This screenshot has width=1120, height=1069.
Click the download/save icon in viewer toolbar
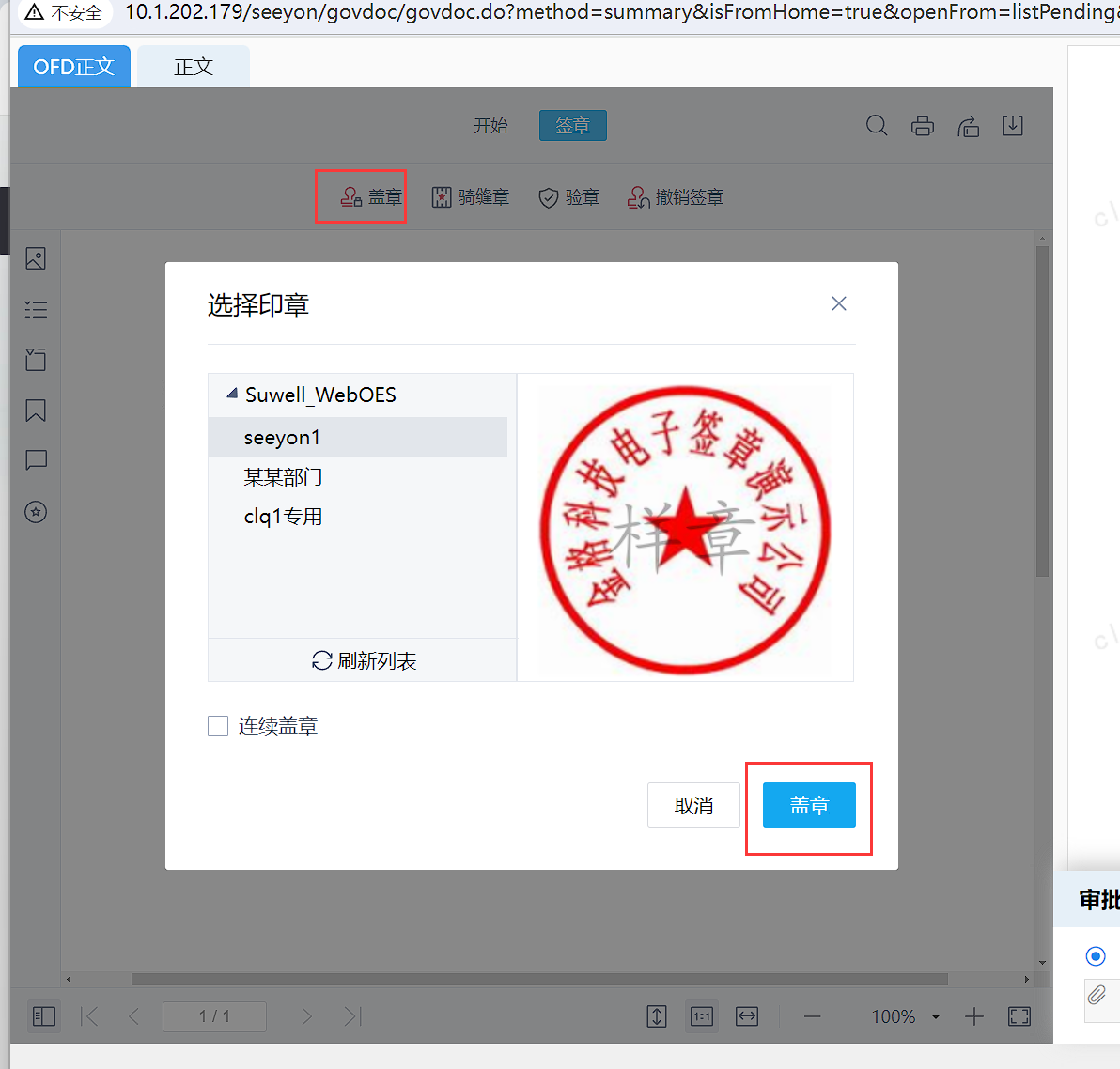coord(1013,126)
